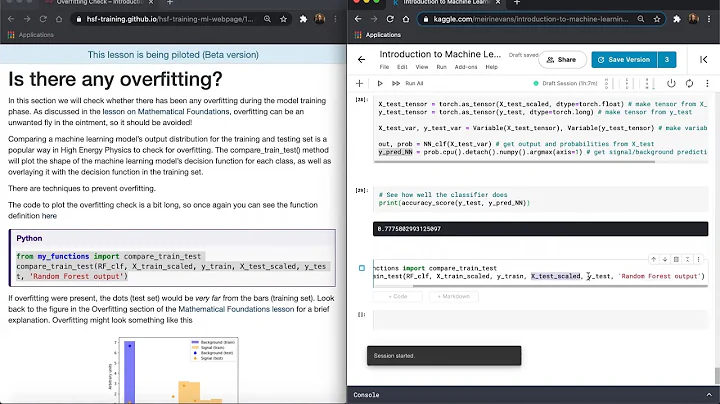The image size is (720, 404).
Task: Open notebook toolbar three-dot menu
Action: point(707,84)
